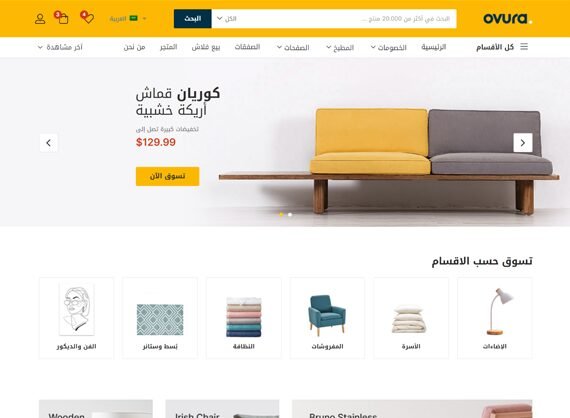Image resolution: width=570 pixels, height=418 pixels.
Task: Select the second white carousel dot
Action: pos(290,214)
